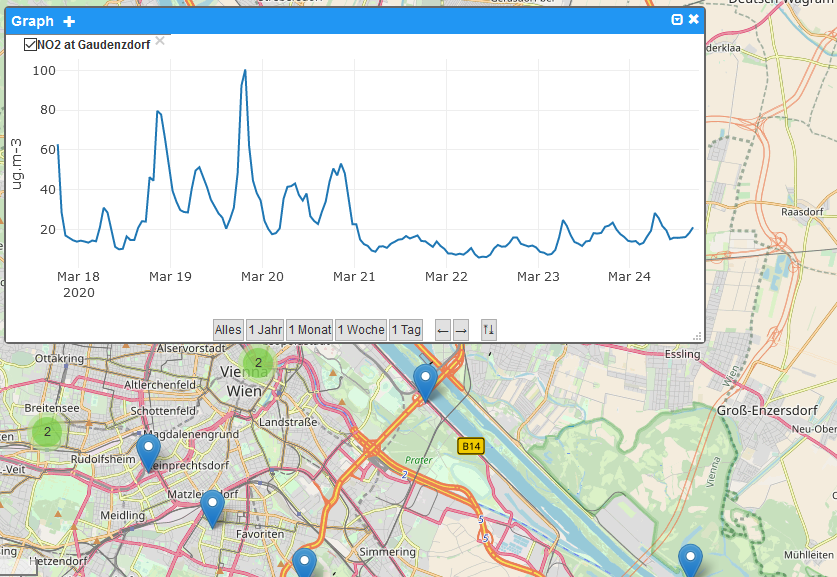Viewport: 837px width, 577px height.
Task: Select station marker west of Simmering
Action: (304, 563)
